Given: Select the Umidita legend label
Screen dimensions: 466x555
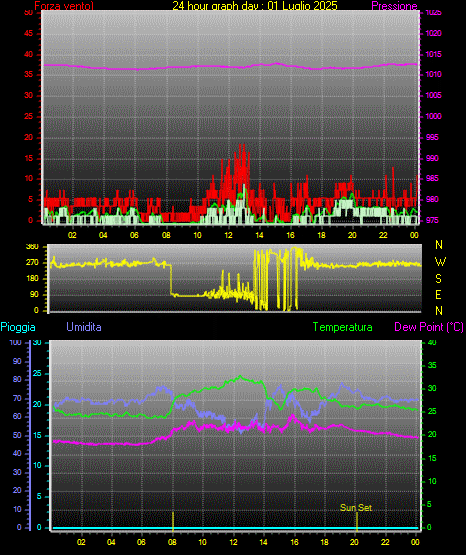Looking at the screenshot, I should [84, 327].
